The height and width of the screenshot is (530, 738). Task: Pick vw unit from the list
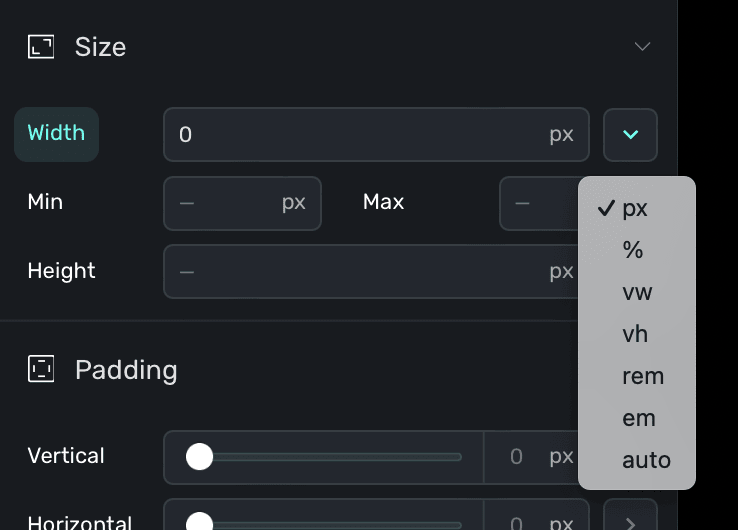[637, 292]
